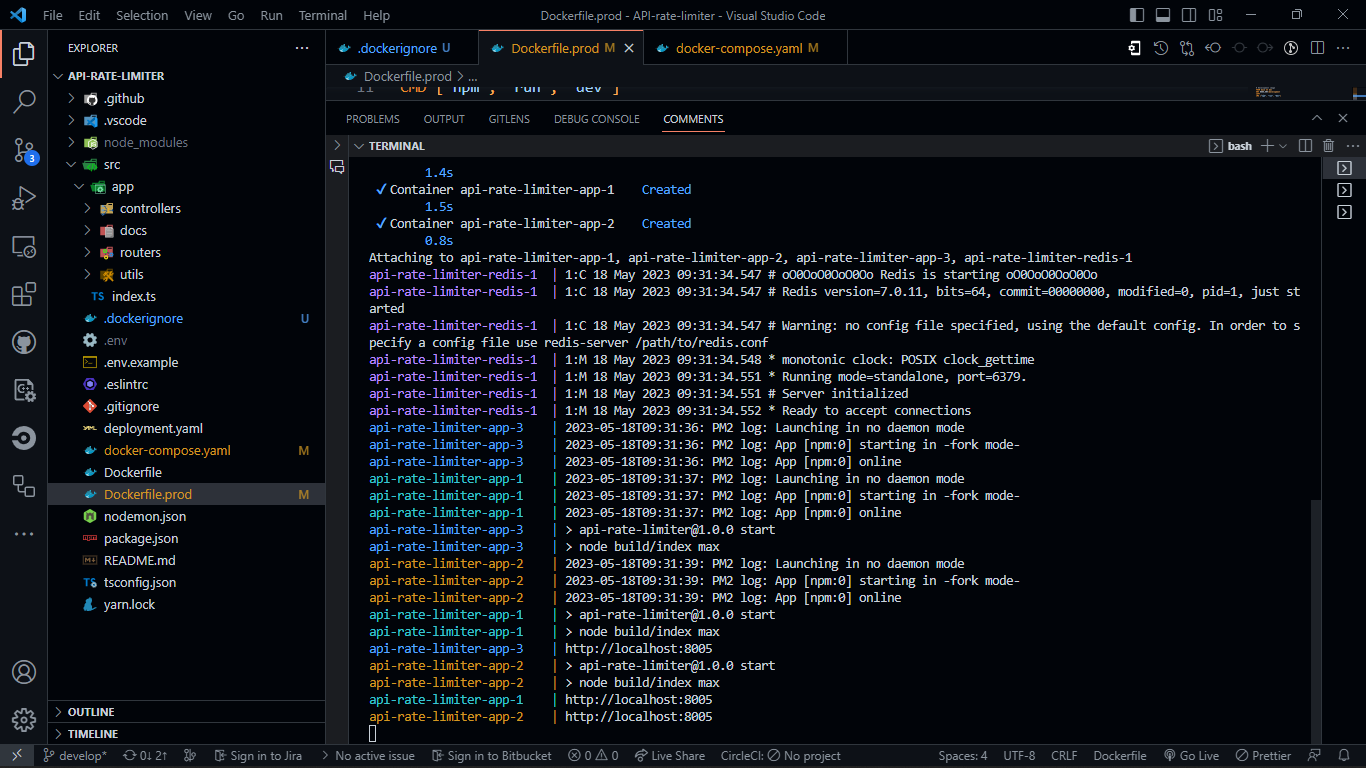Open the Extensions view
This screenshot has width=1366, height=768.
[24, 294]
